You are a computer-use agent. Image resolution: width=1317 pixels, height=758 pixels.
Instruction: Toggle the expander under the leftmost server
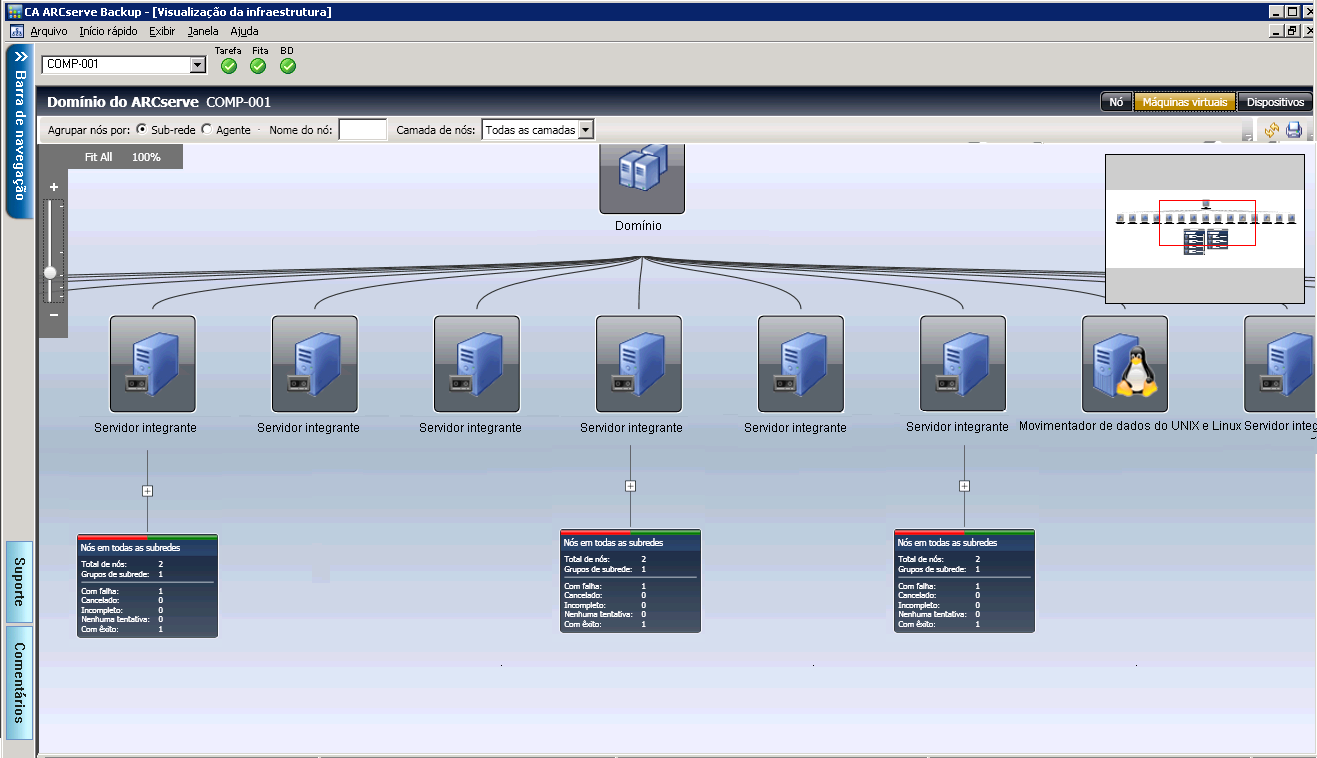pyautogui.click(x=147, y=491)
